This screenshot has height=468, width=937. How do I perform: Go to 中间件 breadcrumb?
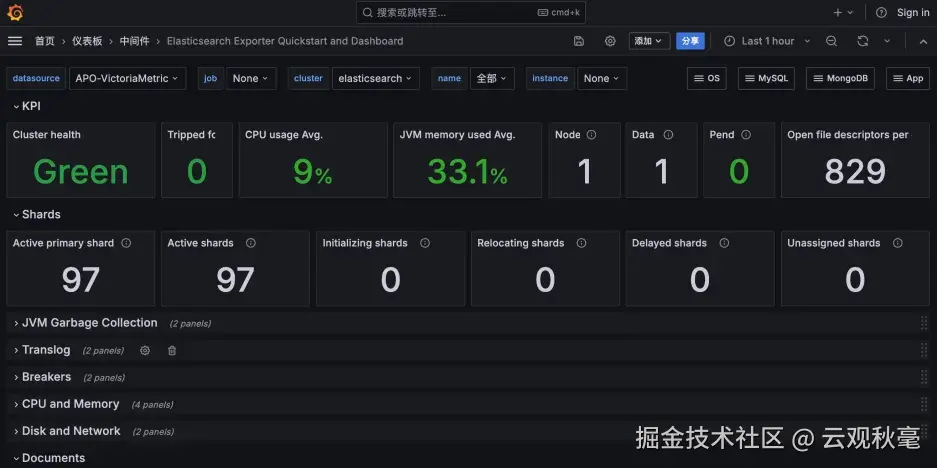point(134,41)
